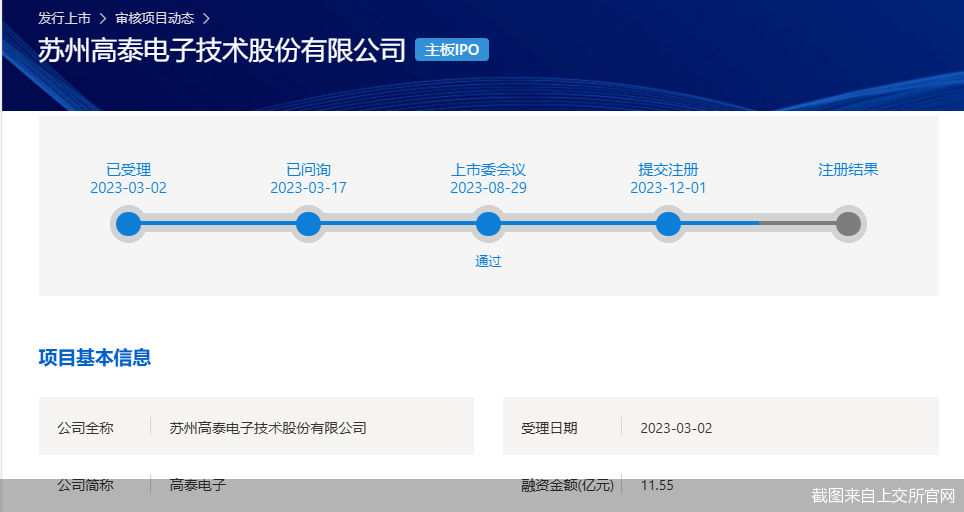
Task: Click the 公司全称 value in info table
Action: [268, 428]
